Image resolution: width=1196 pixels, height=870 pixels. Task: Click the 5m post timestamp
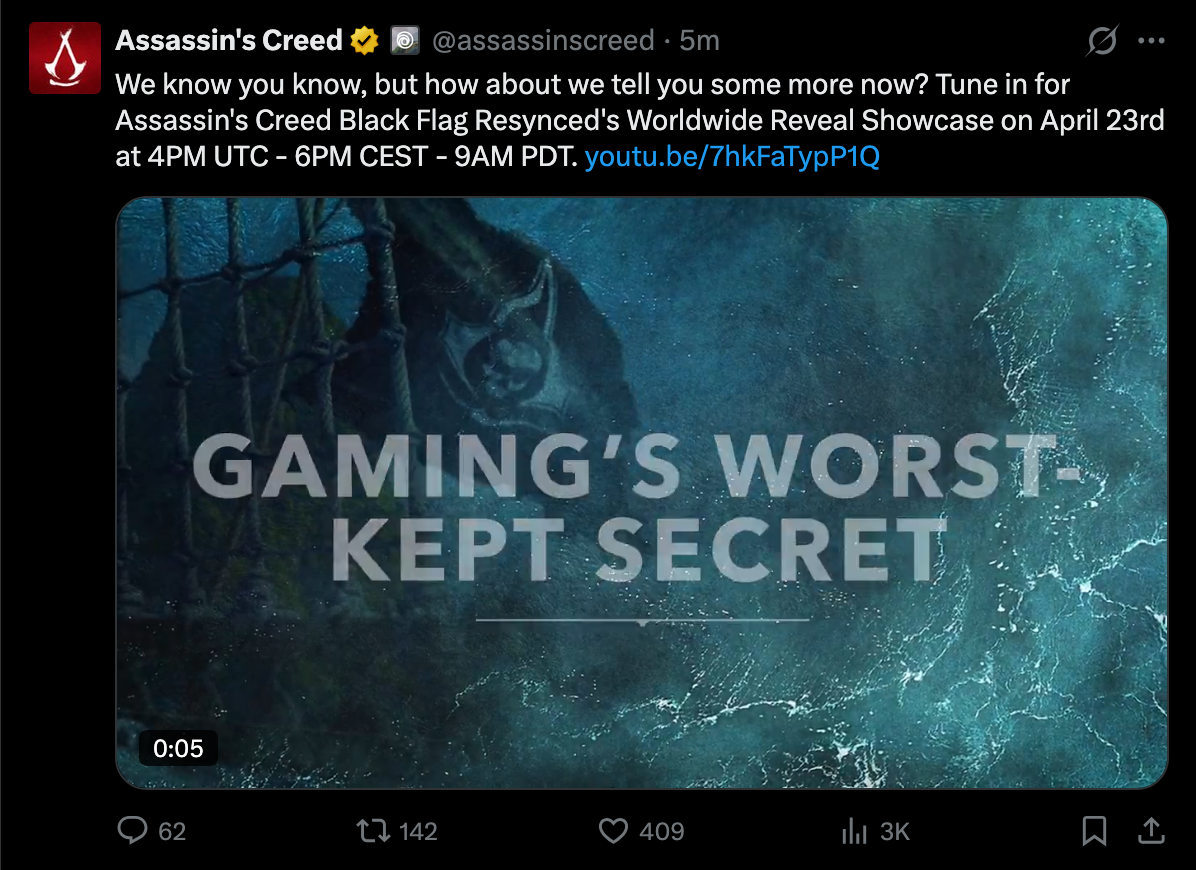699,41
